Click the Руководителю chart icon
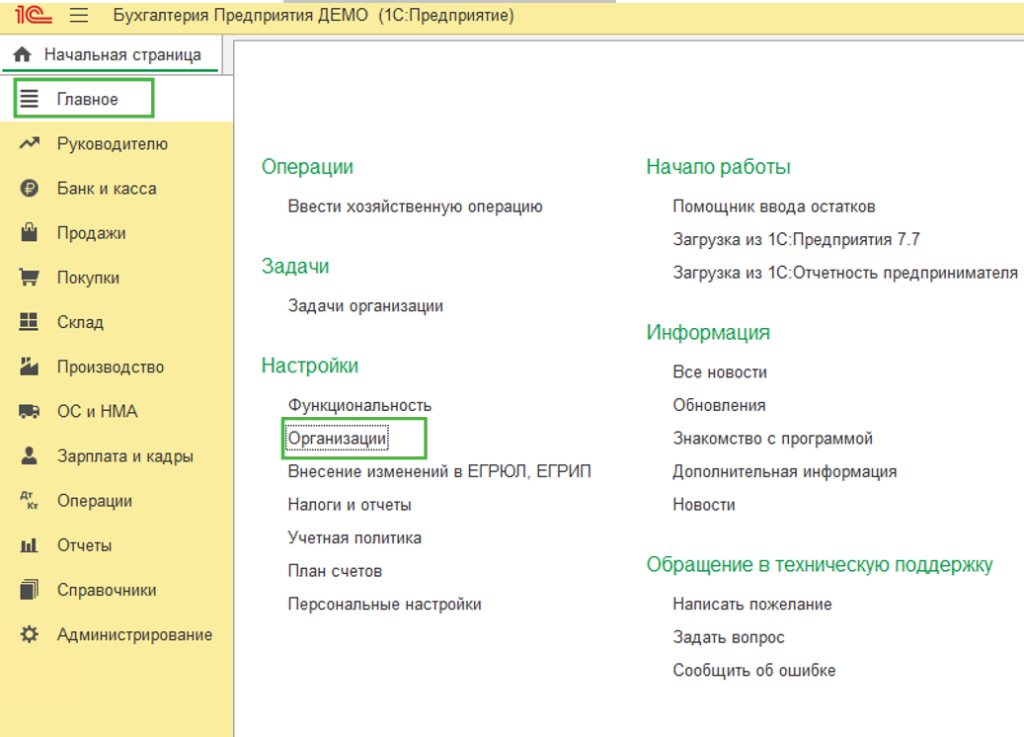 29,143
